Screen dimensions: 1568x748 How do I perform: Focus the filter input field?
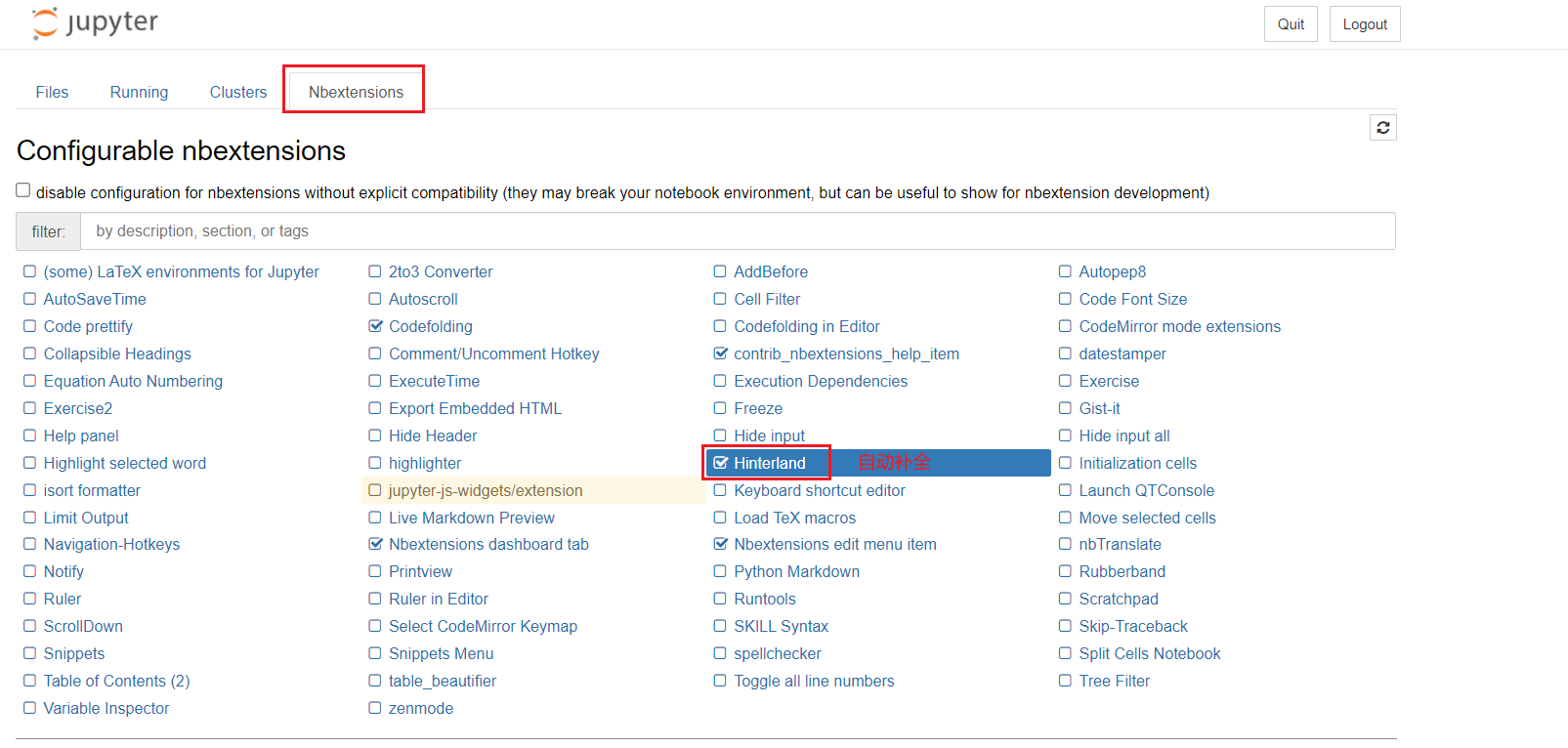pos(738,231)
